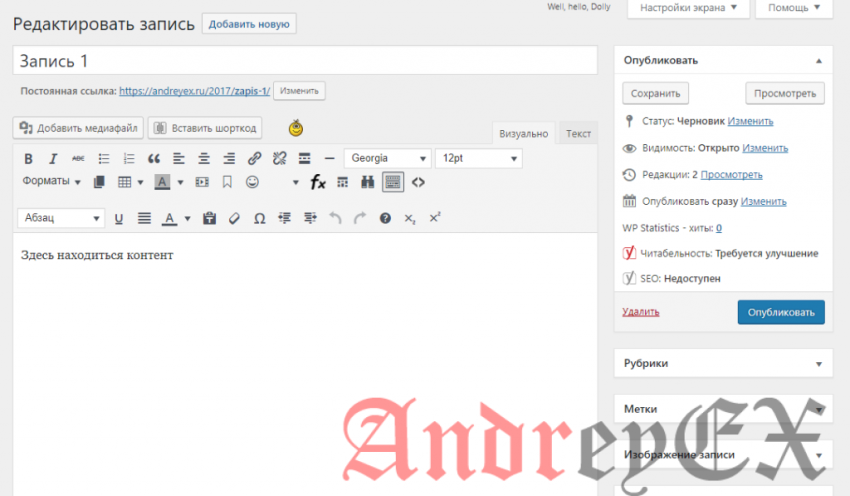The width and height of the screenshot is (850, 496).
Task: Click the copy/duplicate pages icon
Action: 99,182
